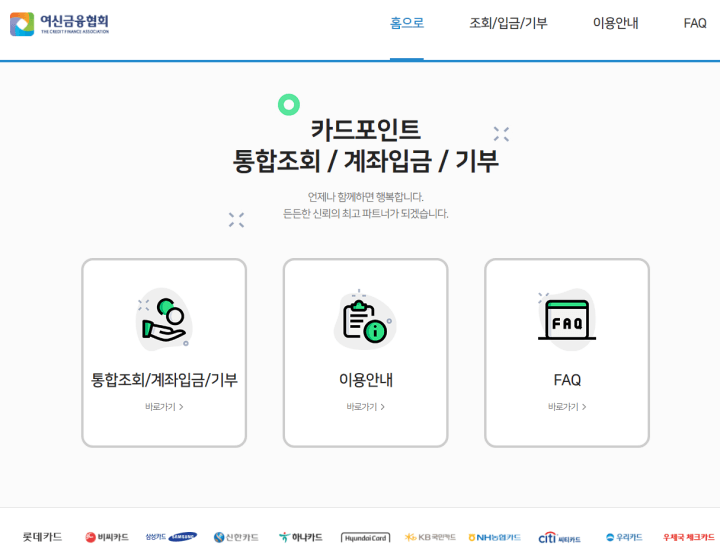Click 바로가기 under 통합조회/계좌입금/기부
Screen dimensions: 720x551
(164, 407)
